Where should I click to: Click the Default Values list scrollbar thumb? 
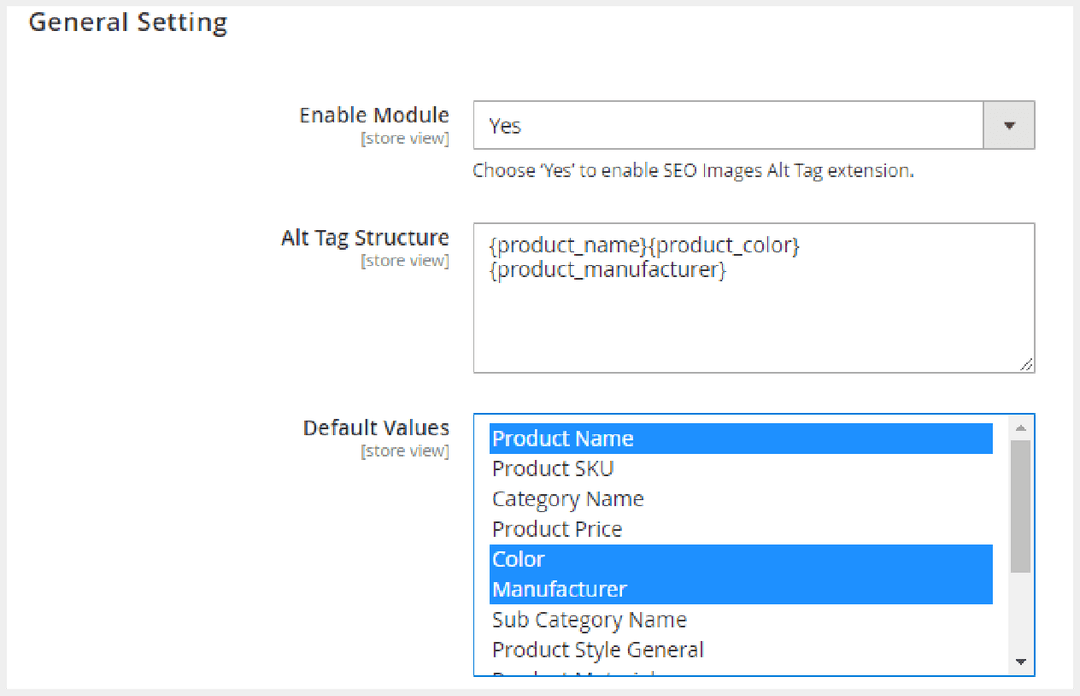(x=1020, y=505)
